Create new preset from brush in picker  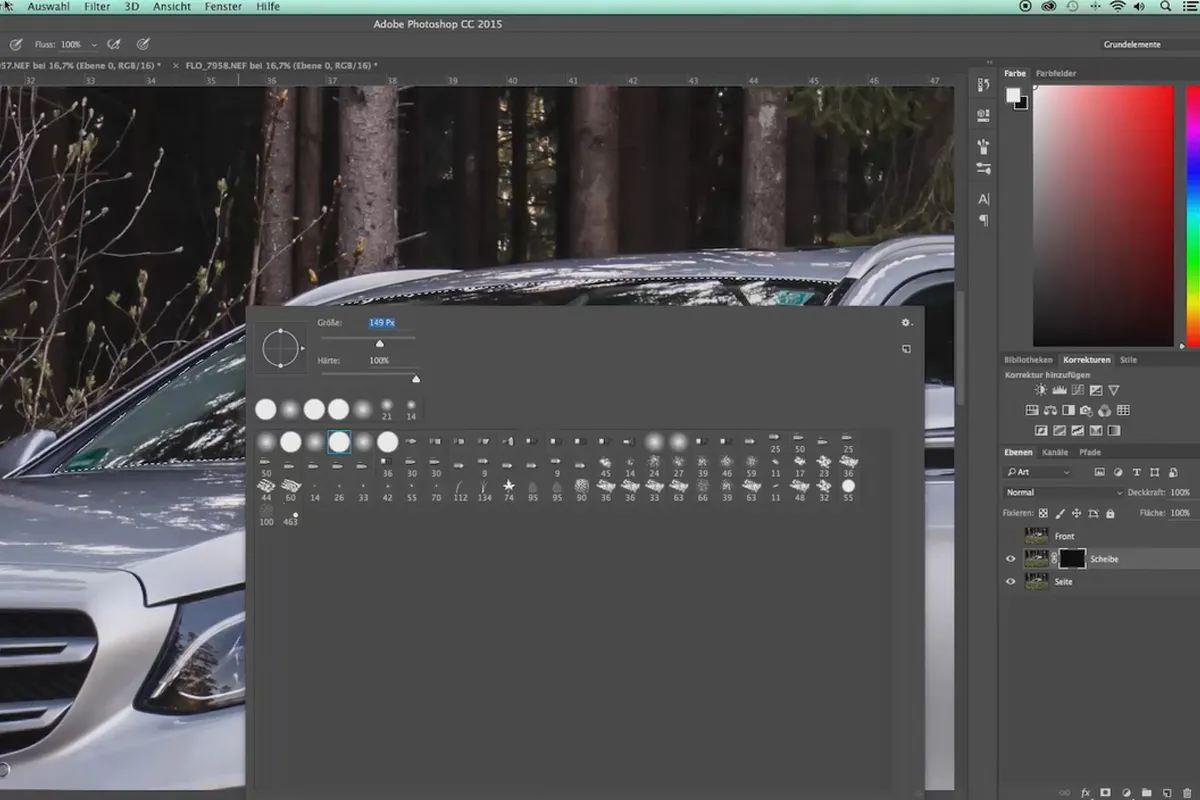(906, 349)
